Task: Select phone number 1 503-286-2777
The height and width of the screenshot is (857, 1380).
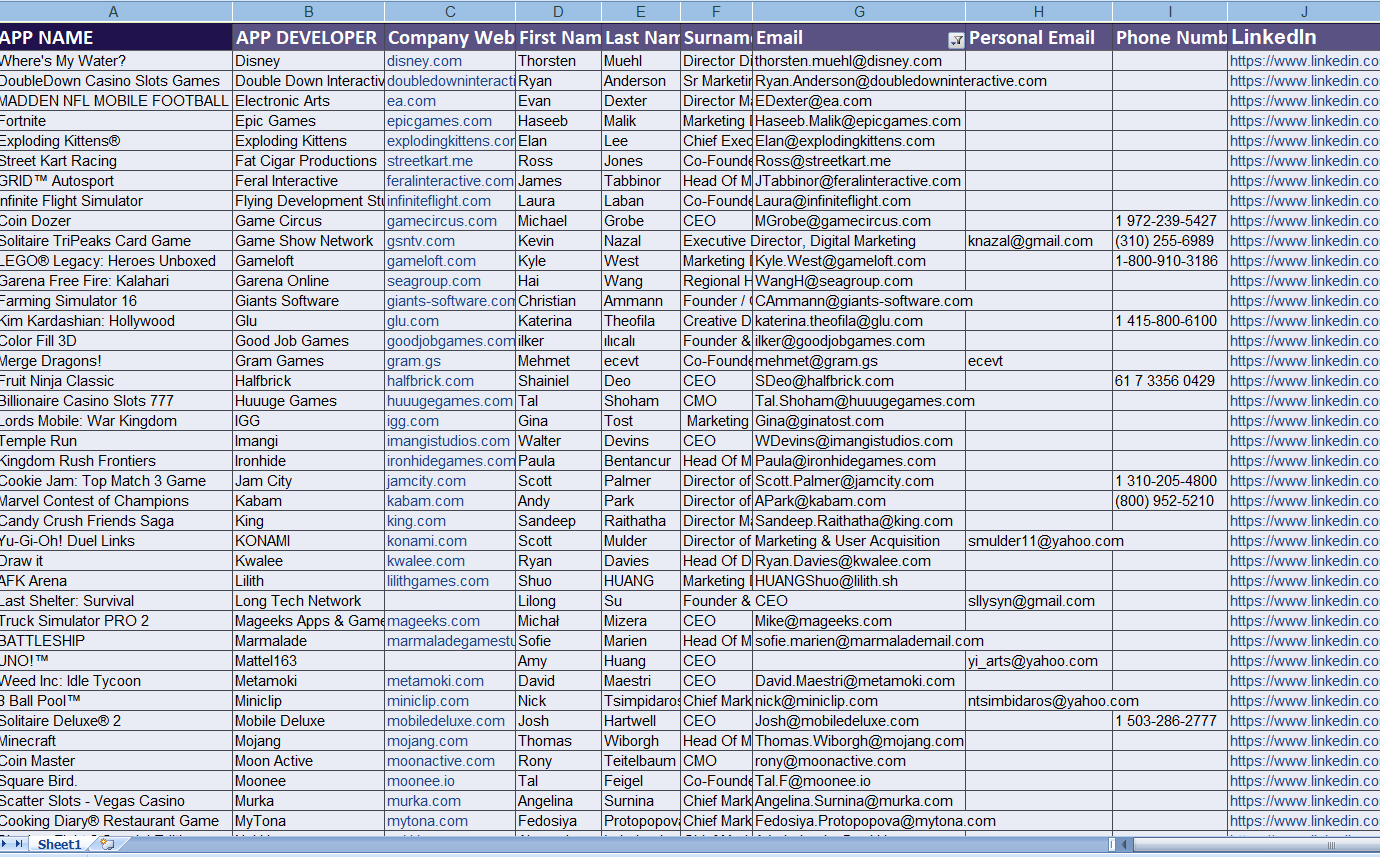Action: pos(1170,721)
